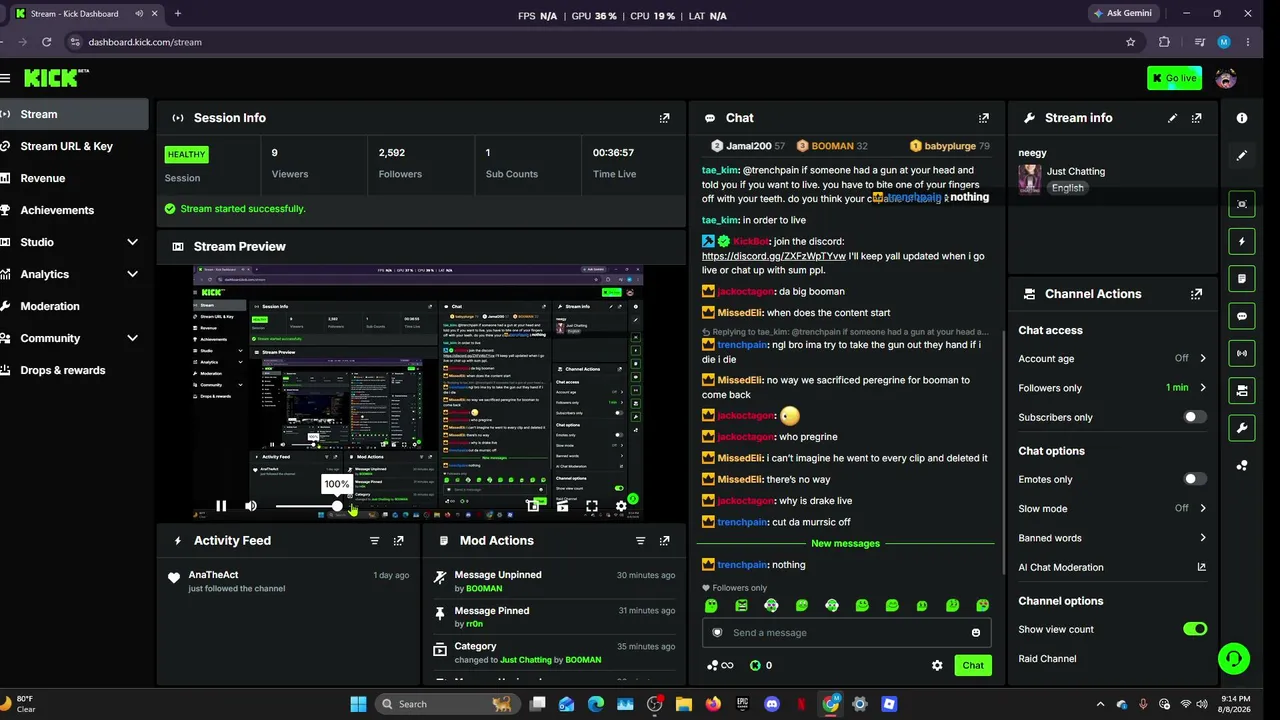Toggle Emotes only chat
The width and height of the screenshot is (1280, 720).
(1195, 479)
